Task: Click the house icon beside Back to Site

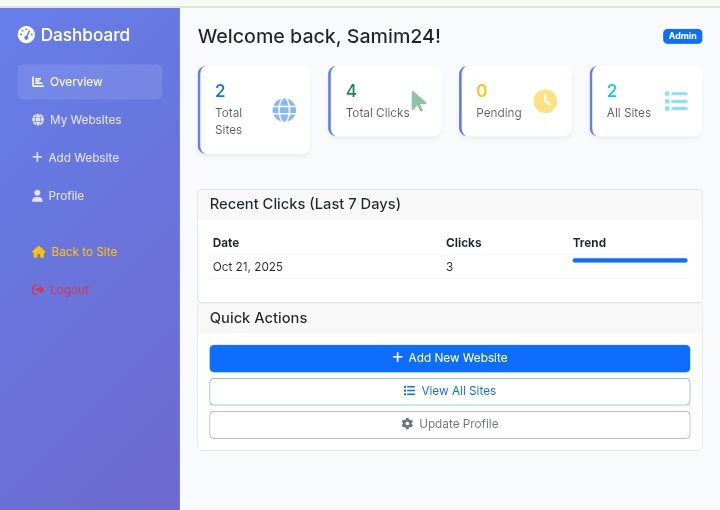Action: (39, 252)
